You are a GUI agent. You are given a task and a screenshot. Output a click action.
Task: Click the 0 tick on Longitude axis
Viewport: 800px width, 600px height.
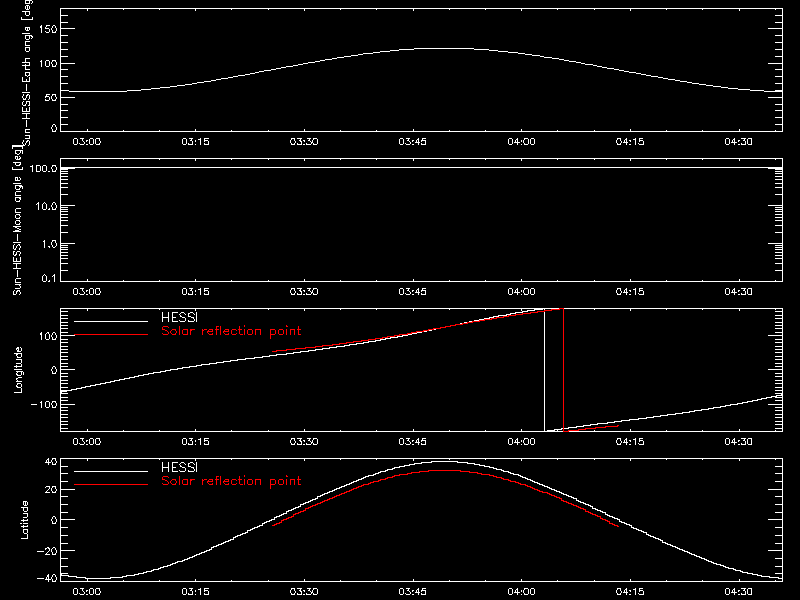54,370
